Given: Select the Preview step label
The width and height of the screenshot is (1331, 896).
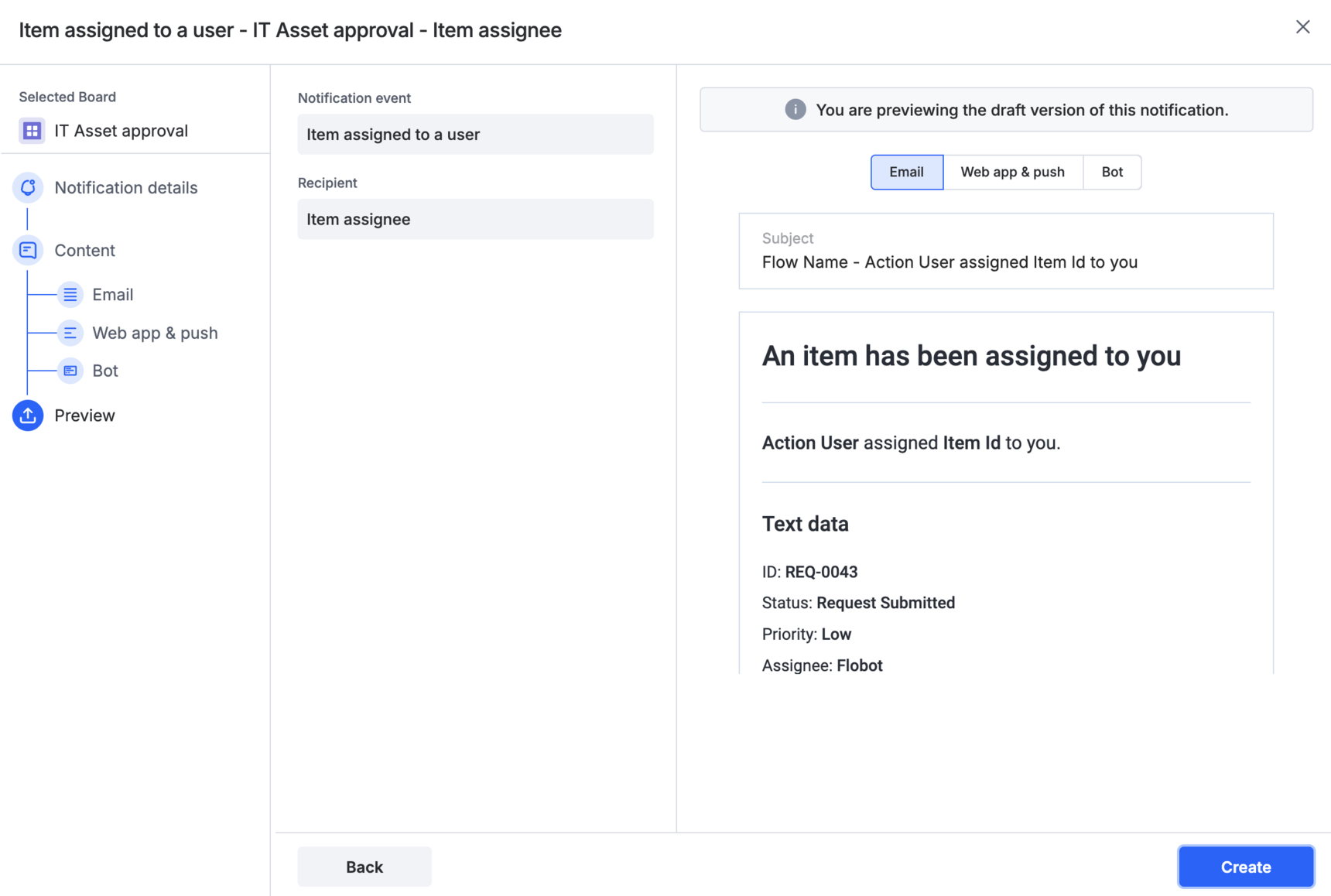Looking at the screenshot, I should (x=84, y=416).
